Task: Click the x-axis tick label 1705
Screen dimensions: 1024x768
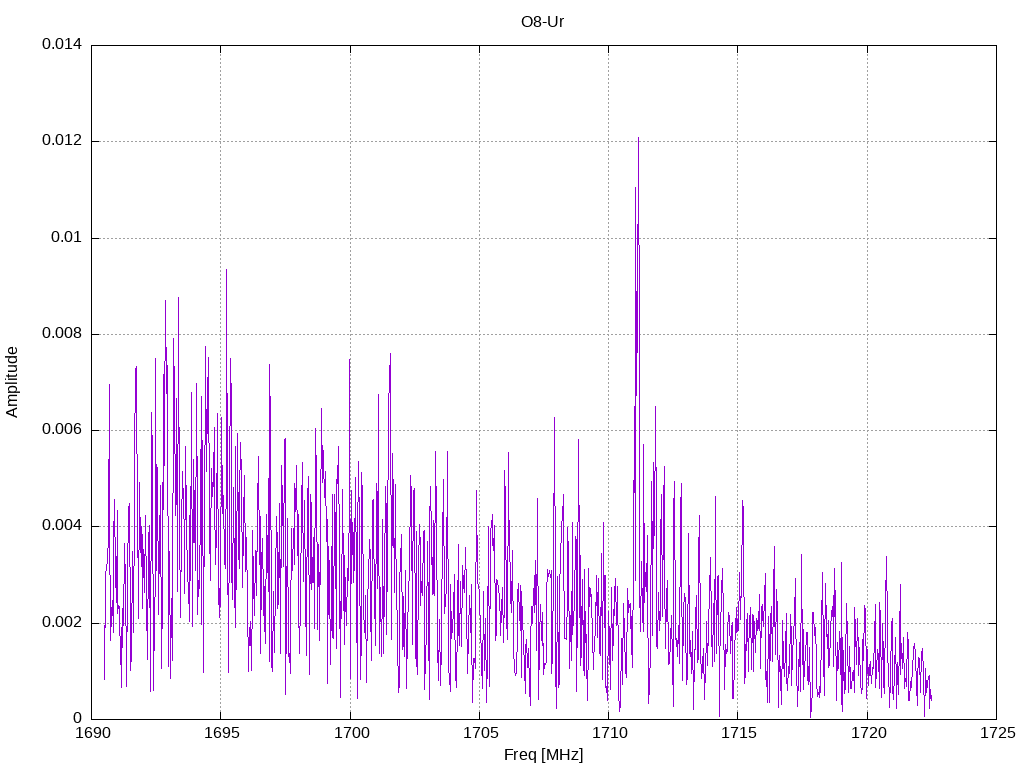Action: (x=481, y=733)
